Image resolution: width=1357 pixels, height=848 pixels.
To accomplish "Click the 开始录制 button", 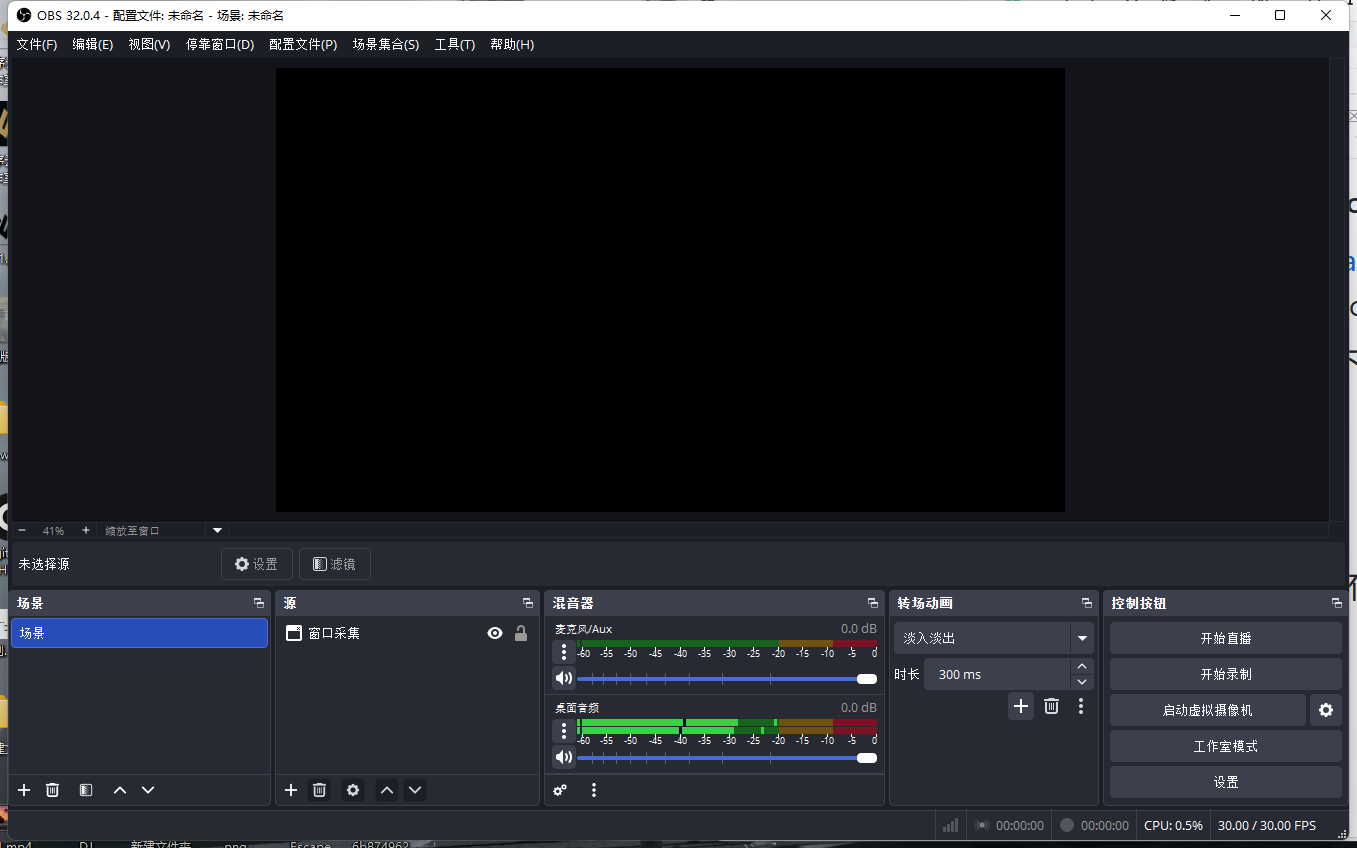I will 1225,674.
